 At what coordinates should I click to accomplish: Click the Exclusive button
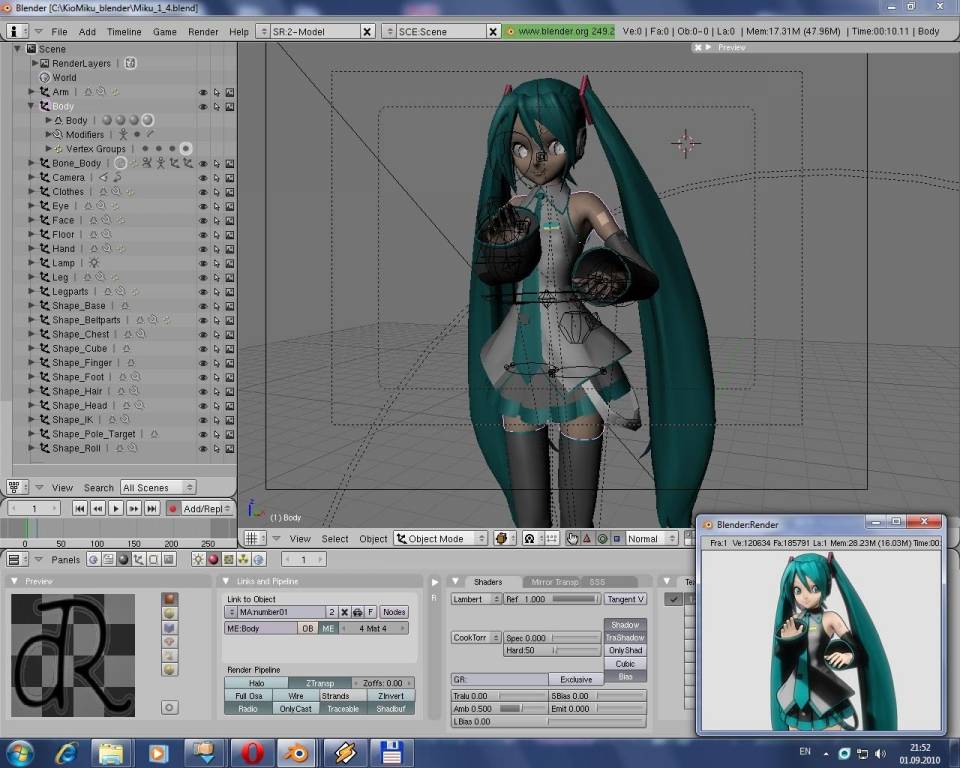point(576,679)
